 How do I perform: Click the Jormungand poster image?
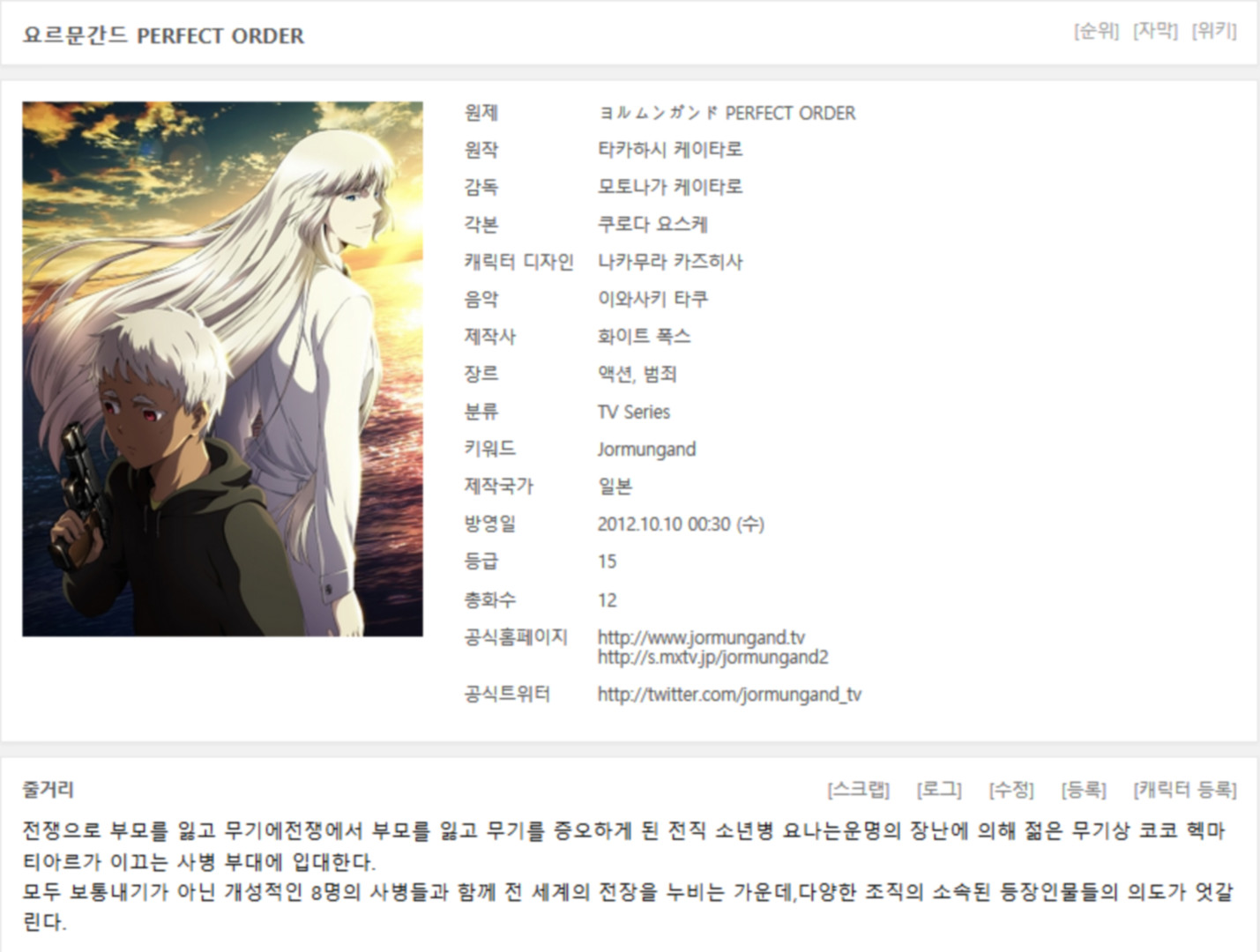(x=222, y=368)
